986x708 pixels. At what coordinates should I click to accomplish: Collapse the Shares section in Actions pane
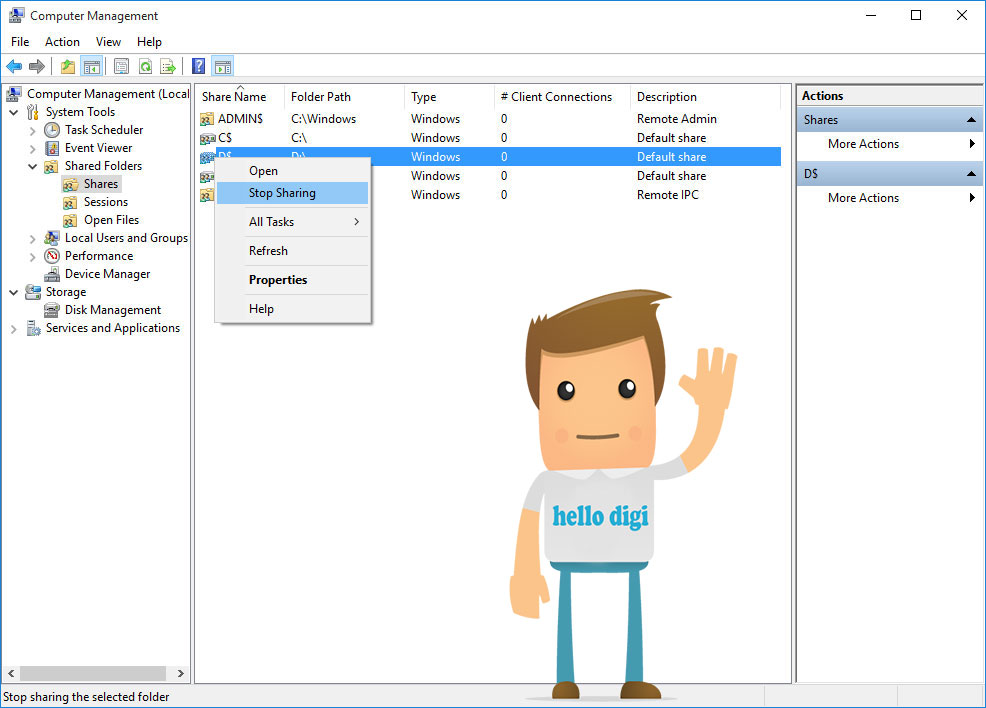[x=971, y=119]
